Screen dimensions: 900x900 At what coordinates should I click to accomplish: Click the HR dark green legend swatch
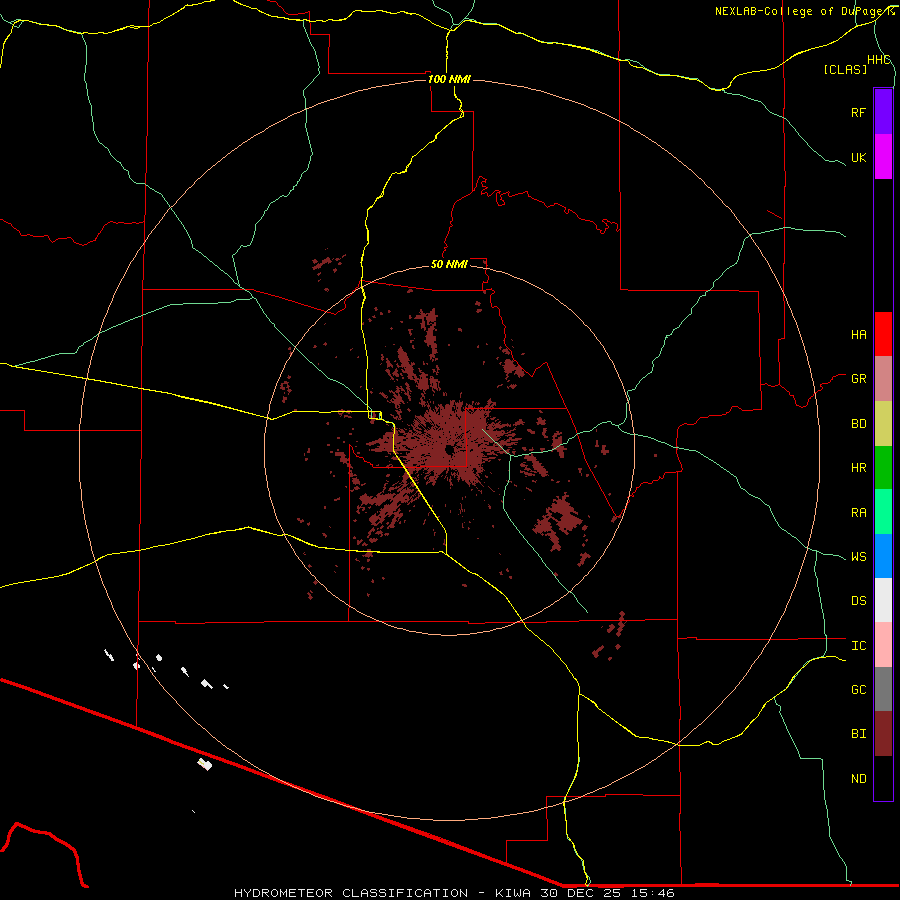883,468
